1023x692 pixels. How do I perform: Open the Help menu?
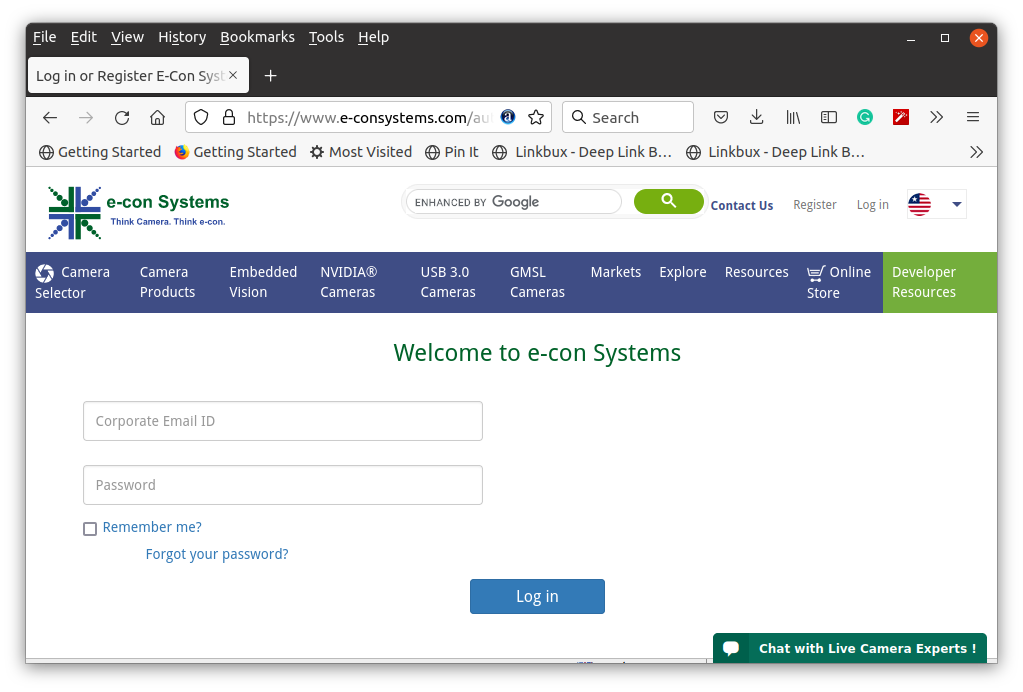click(x=373, y=37)
